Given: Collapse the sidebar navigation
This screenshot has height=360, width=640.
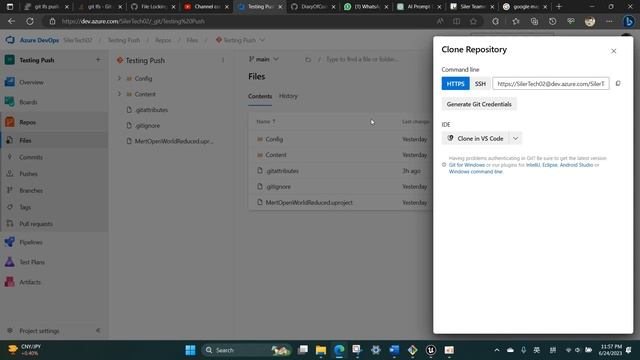Looking at the screenshot, I should [x=98, y=331].
